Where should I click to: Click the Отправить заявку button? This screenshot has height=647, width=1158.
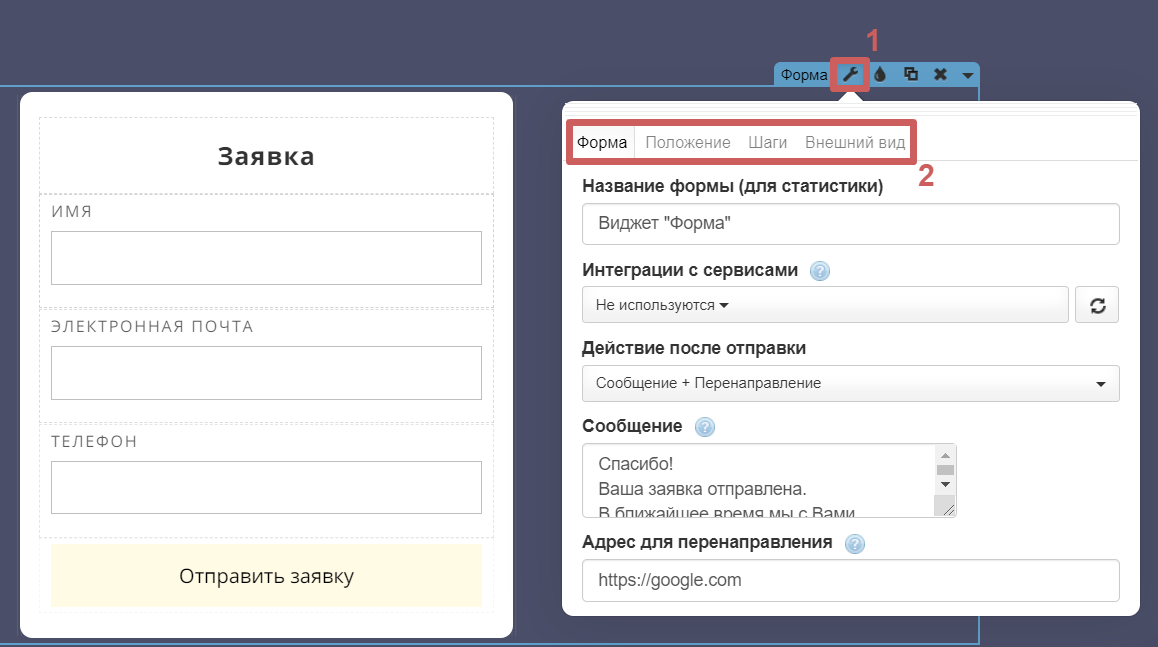pyautogui.click(x=266, y=576)
